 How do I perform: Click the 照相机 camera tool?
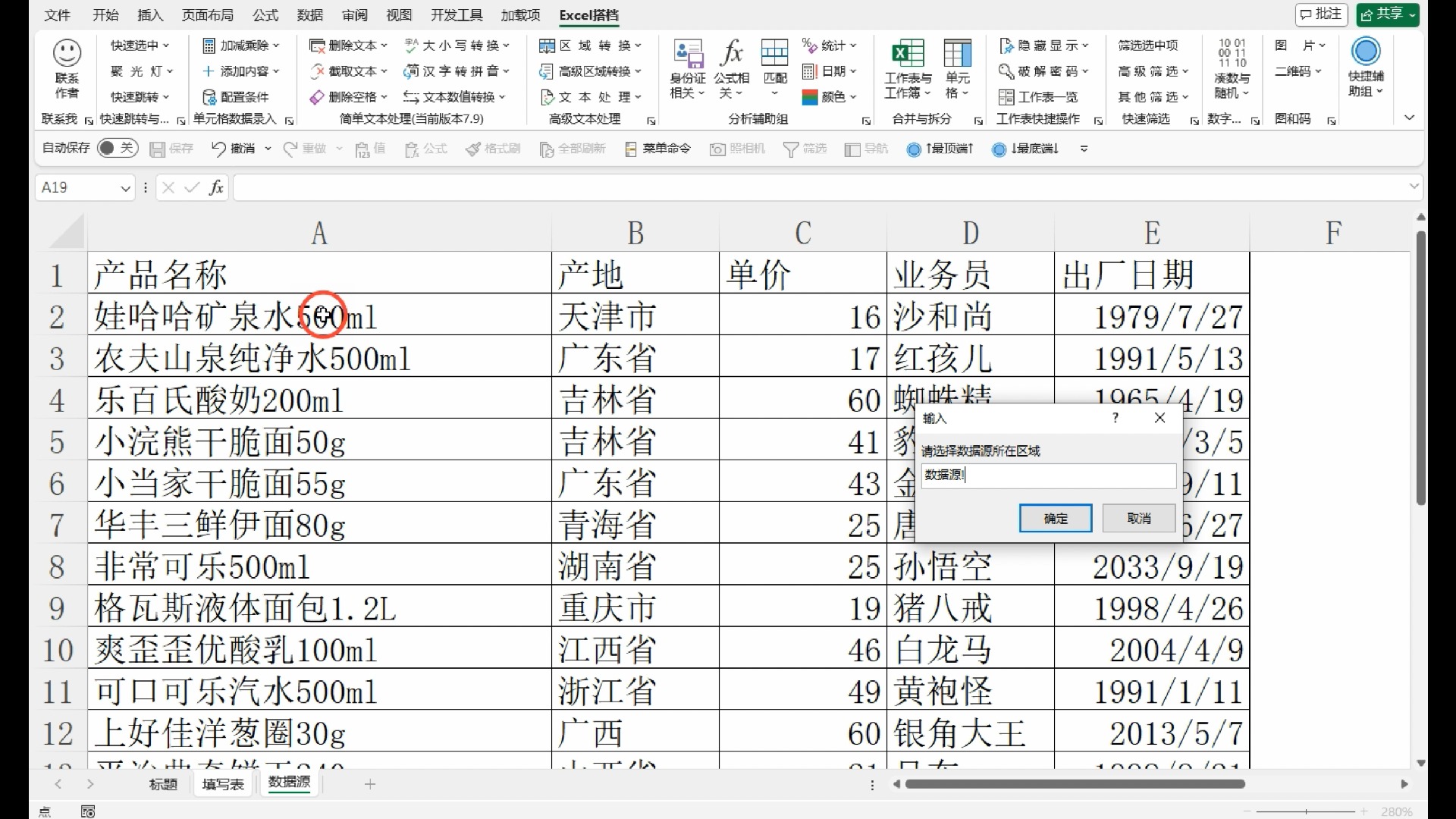[737, 149]
